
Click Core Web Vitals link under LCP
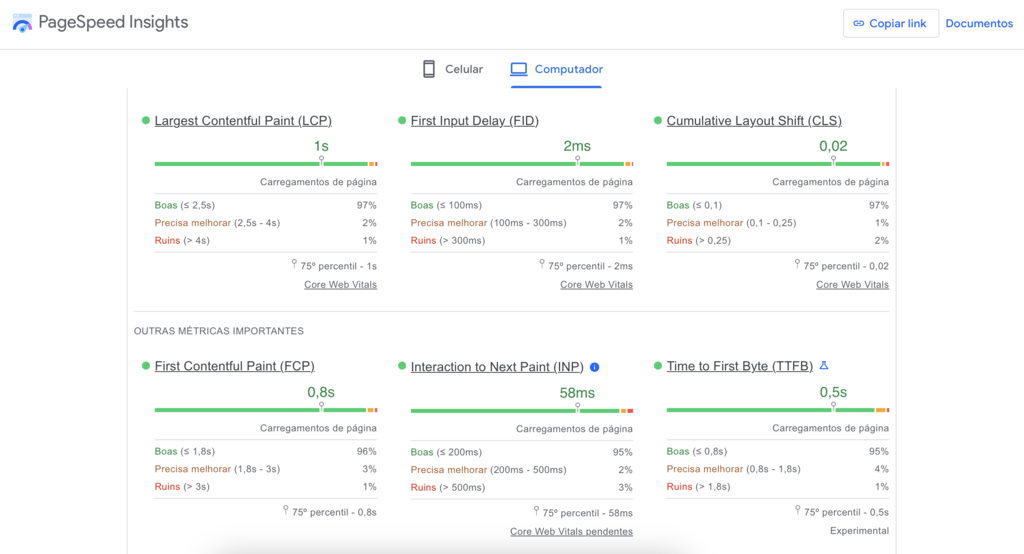point(340,285)
